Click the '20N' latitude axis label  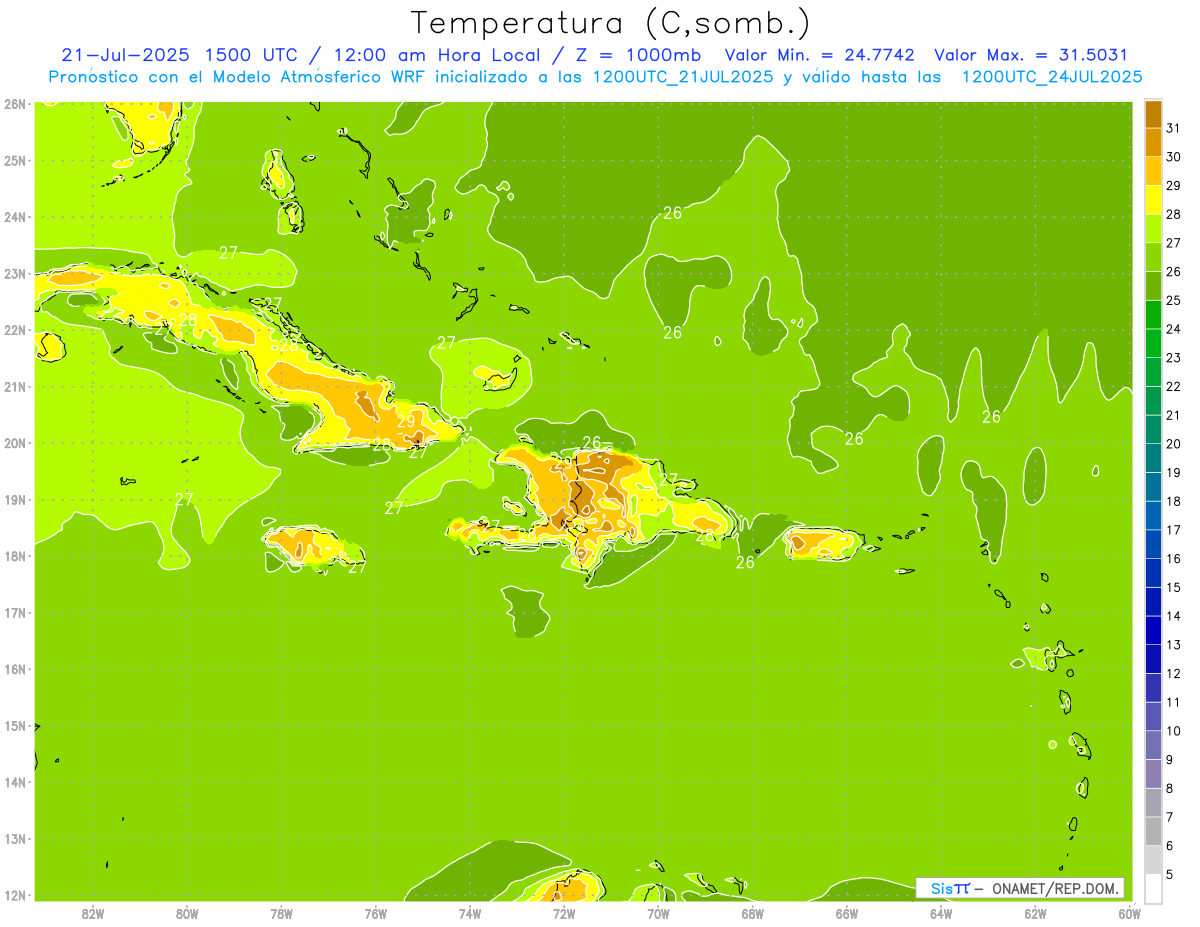14,443
